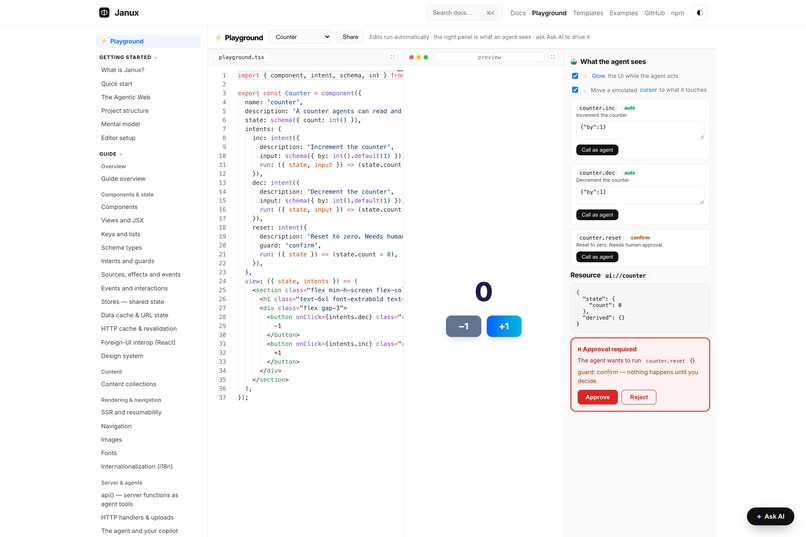
Task: Open Keys and lists page
Action: 121,234
